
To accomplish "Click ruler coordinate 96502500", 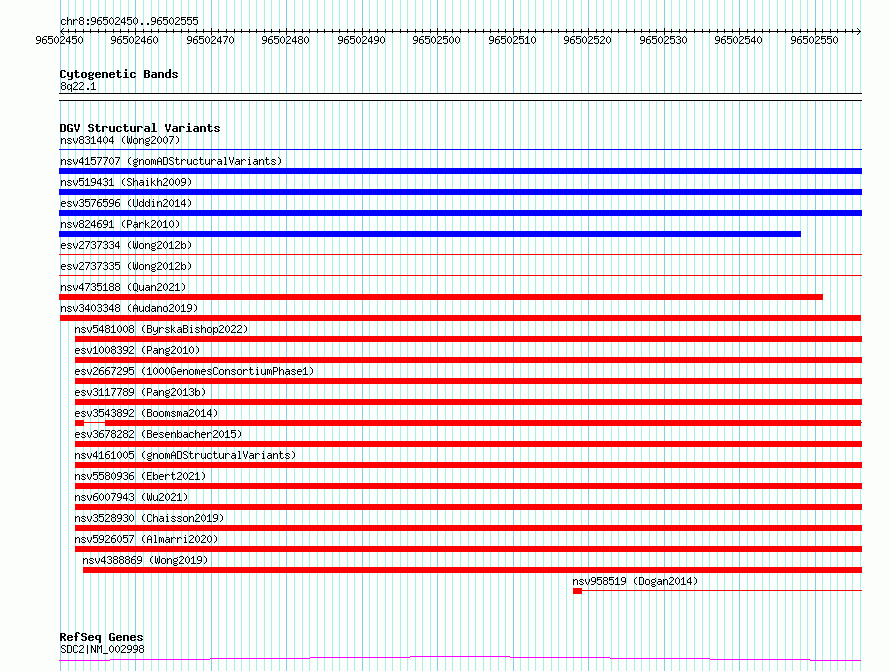I will pos(436,40).
